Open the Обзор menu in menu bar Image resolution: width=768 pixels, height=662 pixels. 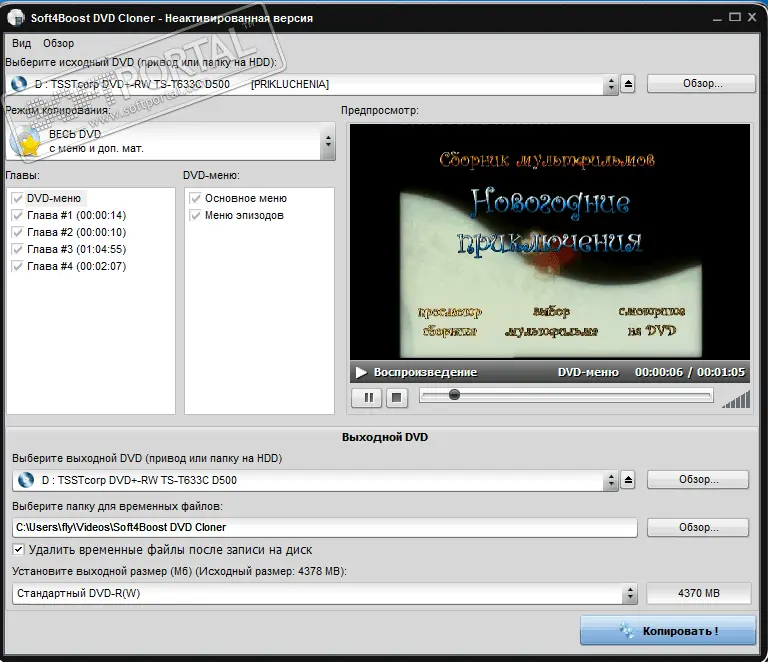[58, 43]
